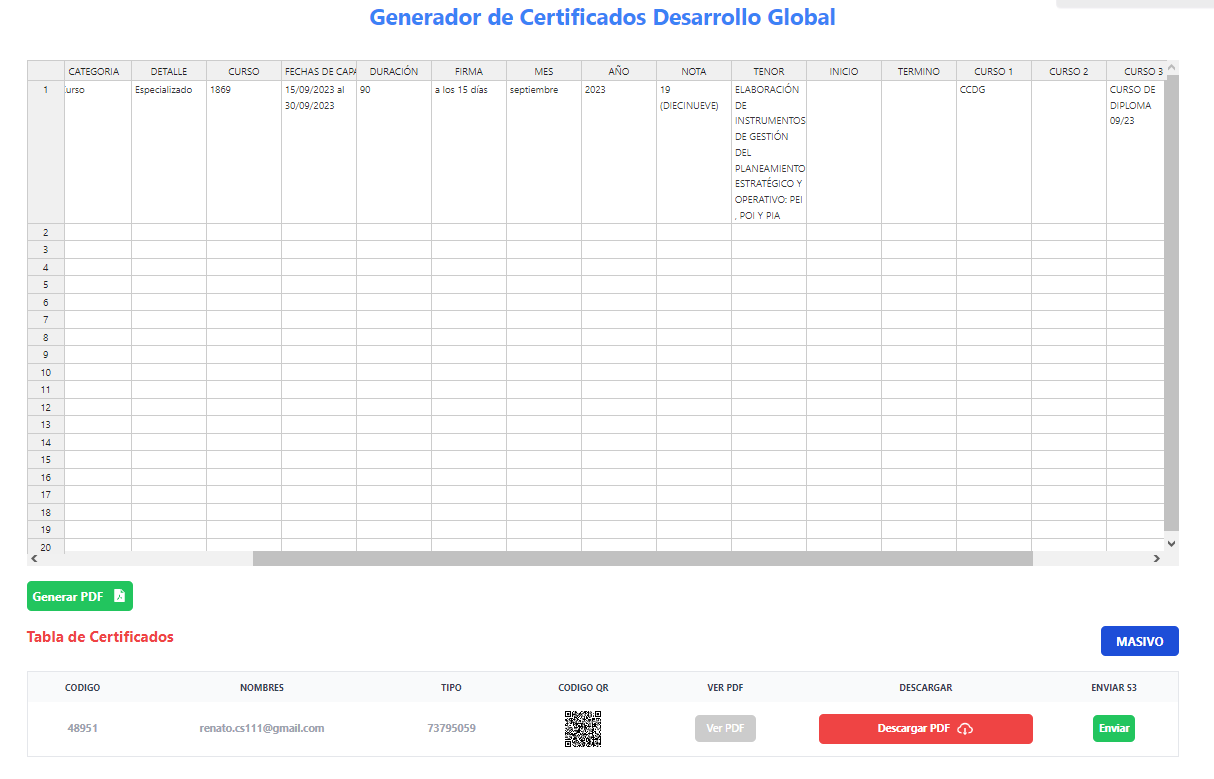Select the CATEGORIA column header
Screen dimensions: 1214x779
[96, 70]
